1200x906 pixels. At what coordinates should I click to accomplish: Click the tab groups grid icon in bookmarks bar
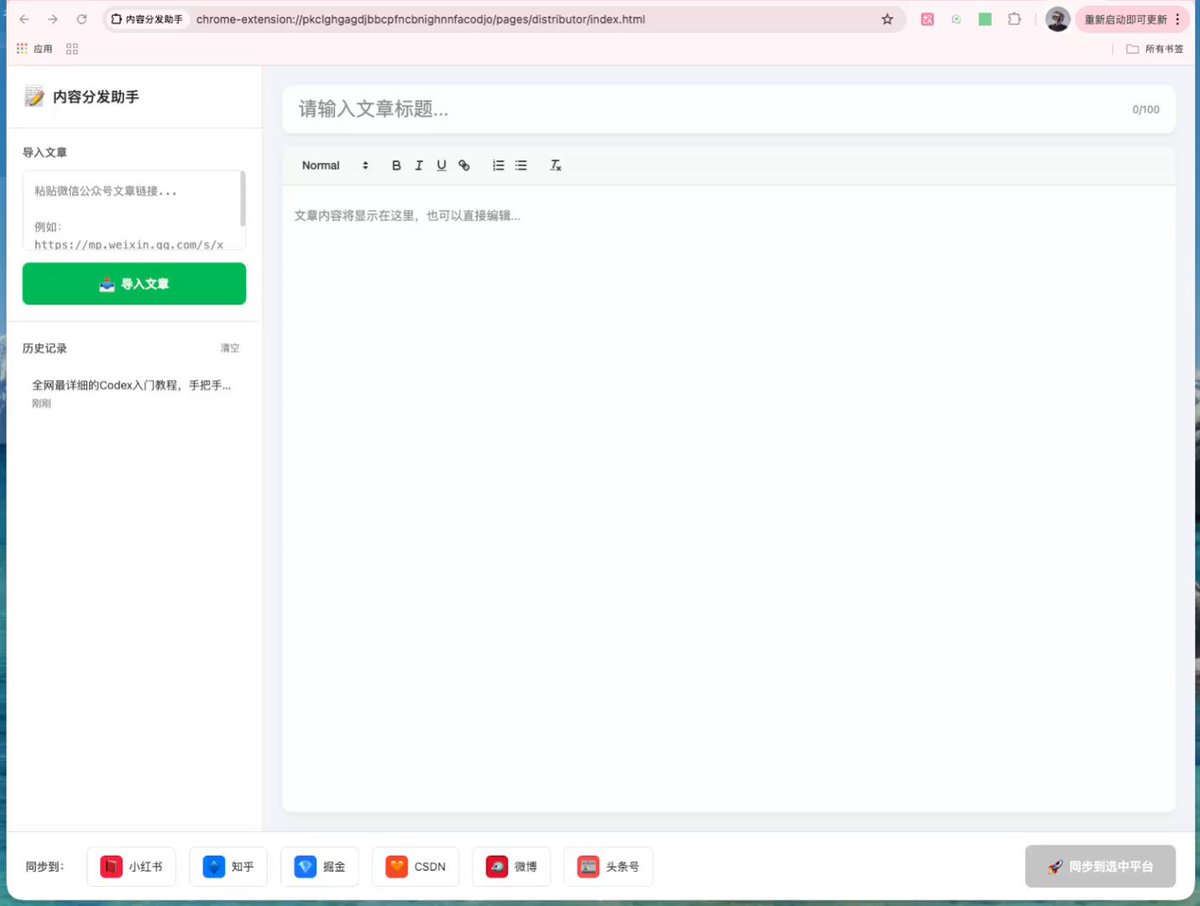pyautogui.click(x=72, y=49)
